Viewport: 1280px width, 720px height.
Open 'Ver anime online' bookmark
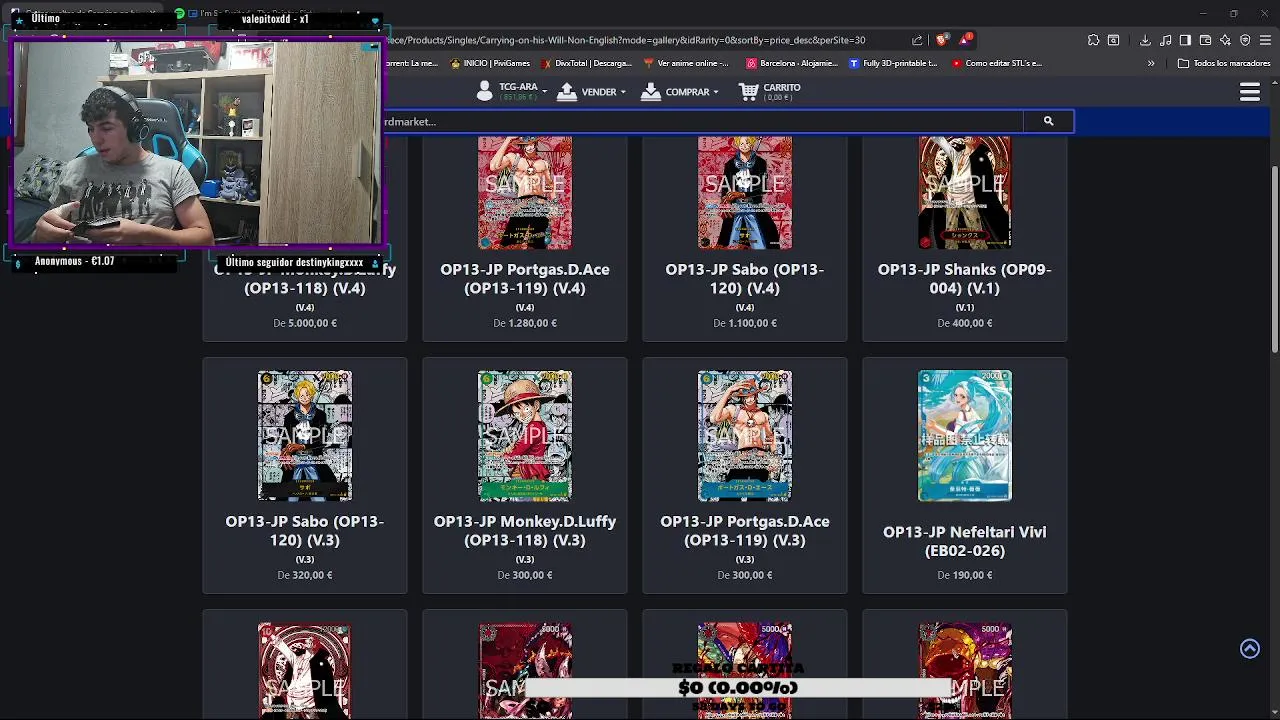[x=686, y=63]
